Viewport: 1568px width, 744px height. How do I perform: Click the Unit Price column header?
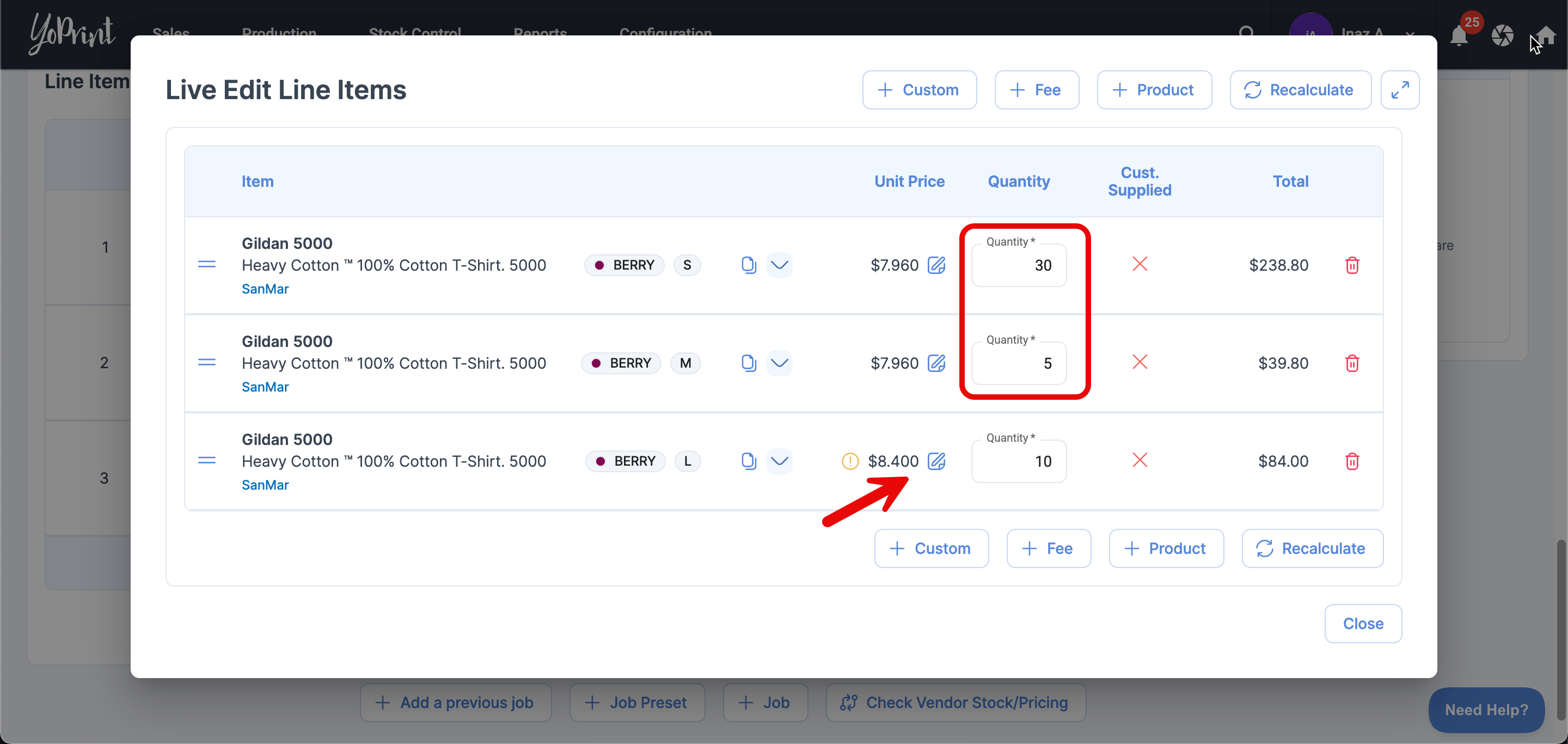[x=909, y=181]
